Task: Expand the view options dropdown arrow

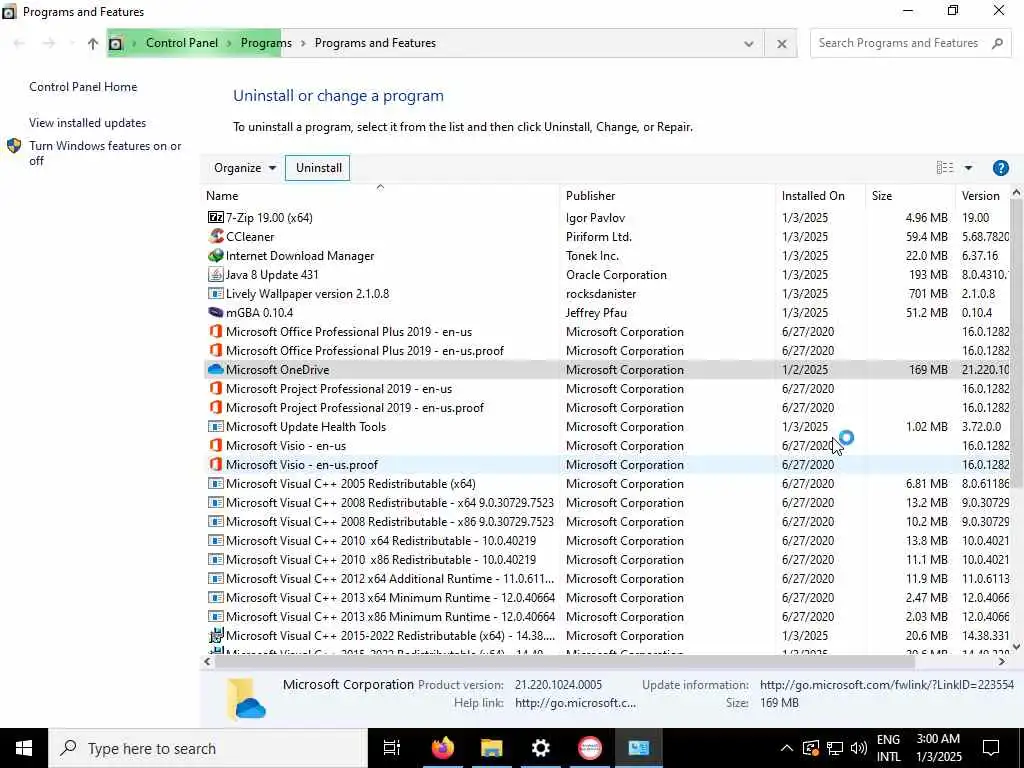Action: click(x=968, y=168)
